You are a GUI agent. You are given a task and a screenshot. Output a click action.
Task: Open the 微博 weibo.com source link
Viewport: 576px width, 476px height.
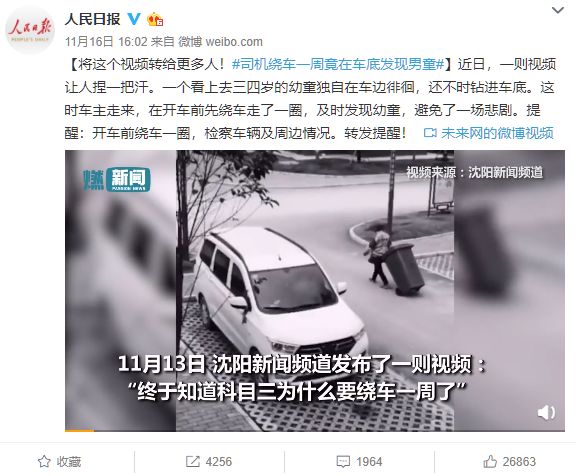220,42
